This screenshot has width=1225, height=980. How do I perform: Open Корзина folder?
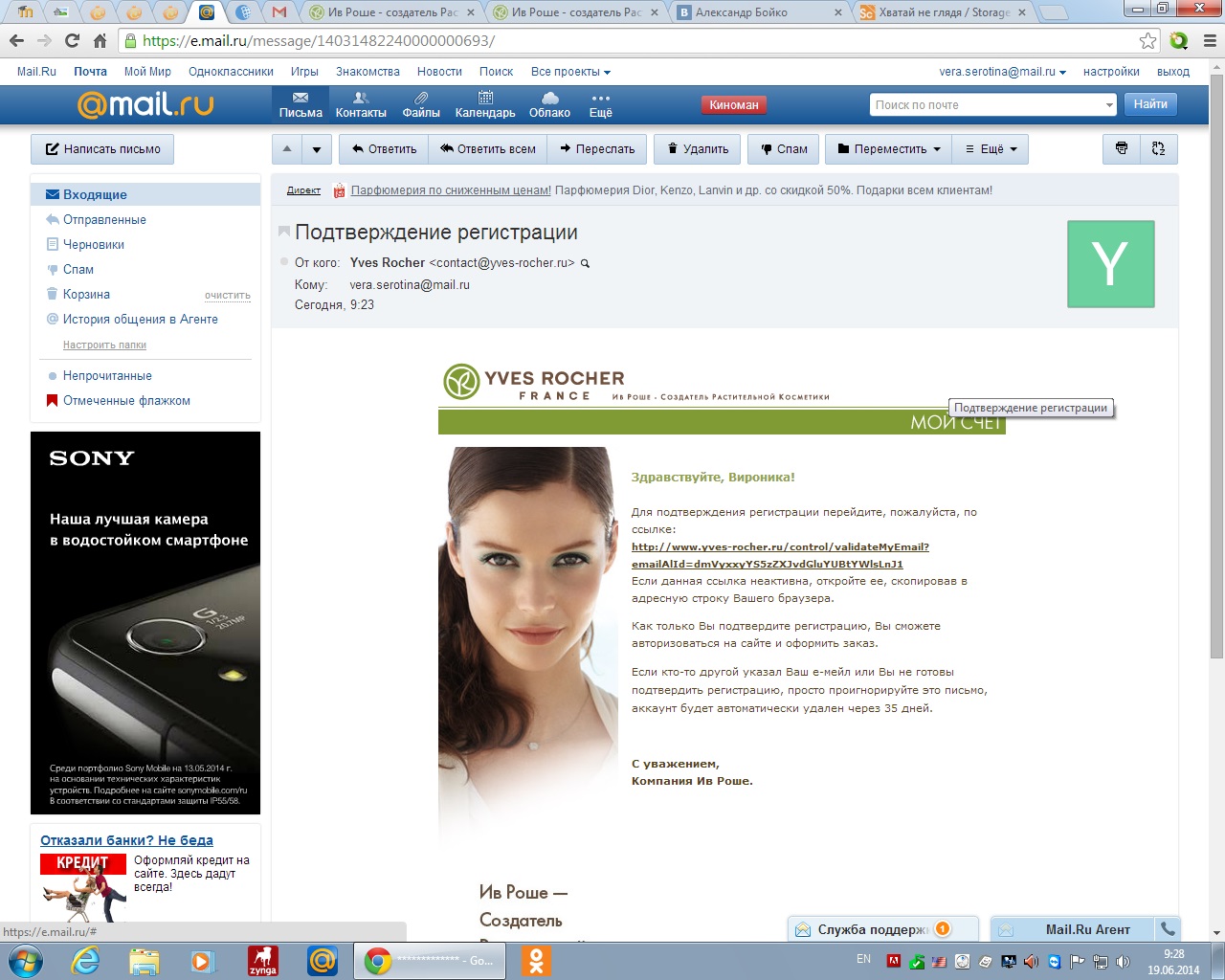(x=86, y=294)
